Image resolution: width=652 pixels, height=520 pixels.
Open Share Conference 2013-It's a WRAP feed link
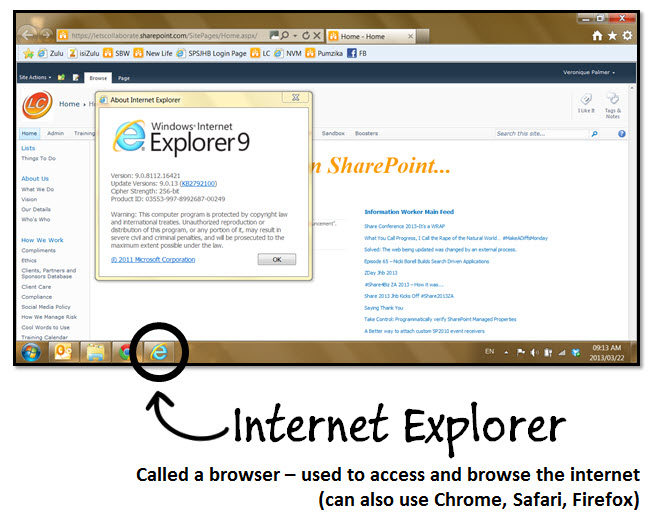(x=404, y=227)
